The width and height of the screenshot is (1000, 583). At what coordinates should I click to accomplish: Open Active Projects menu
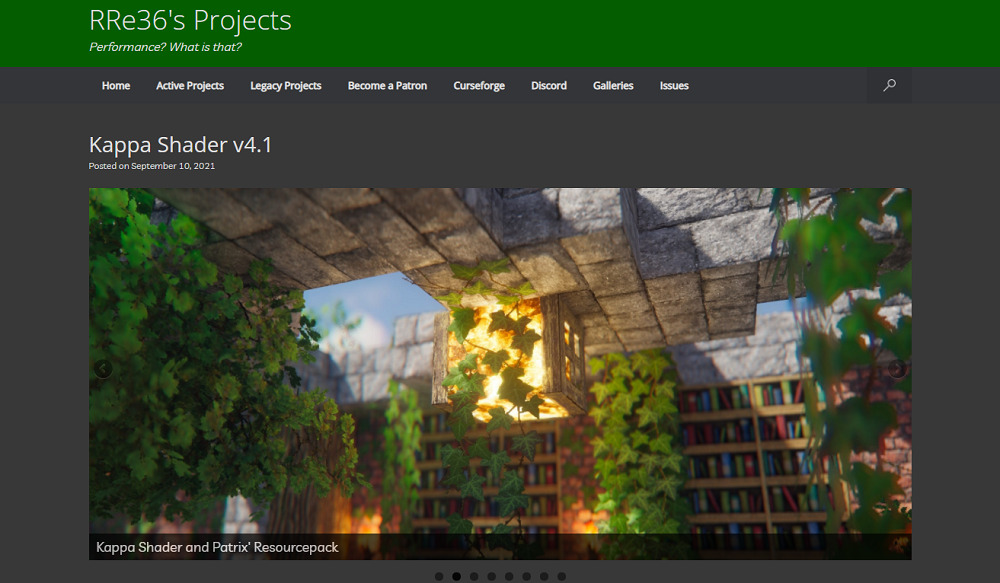190,85
